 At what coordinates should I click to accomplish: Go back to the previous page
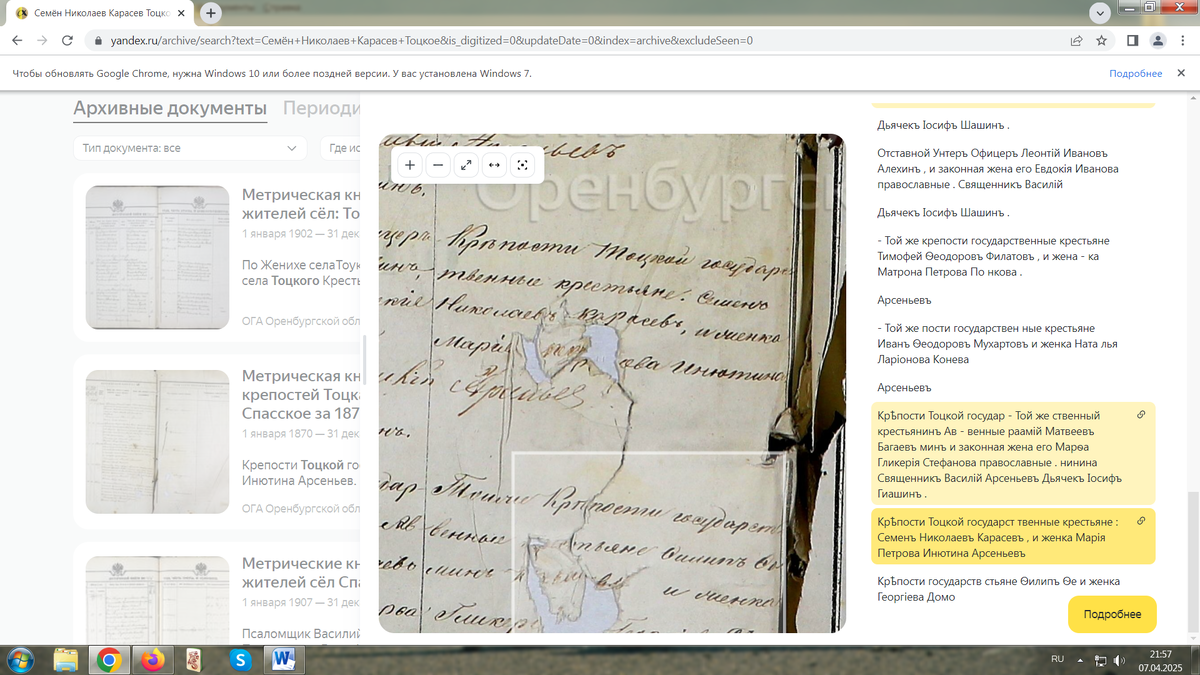pos(17,41)
